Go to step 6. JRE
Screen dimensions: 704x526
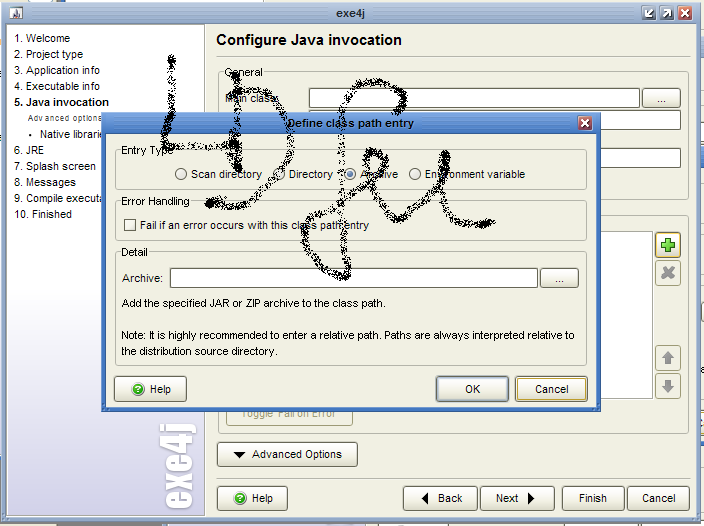pos(29,150)
